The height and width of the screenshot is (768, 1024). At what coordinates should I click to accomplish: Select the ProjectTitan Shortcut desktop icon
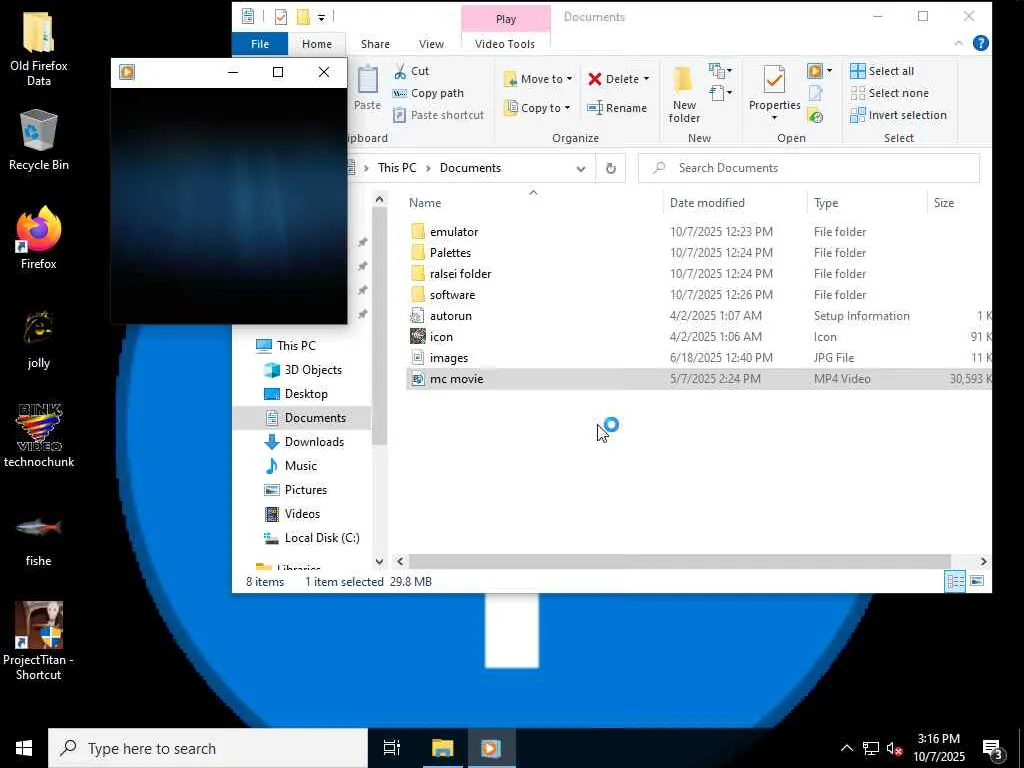pyautogui.click(x=39, y=641)
